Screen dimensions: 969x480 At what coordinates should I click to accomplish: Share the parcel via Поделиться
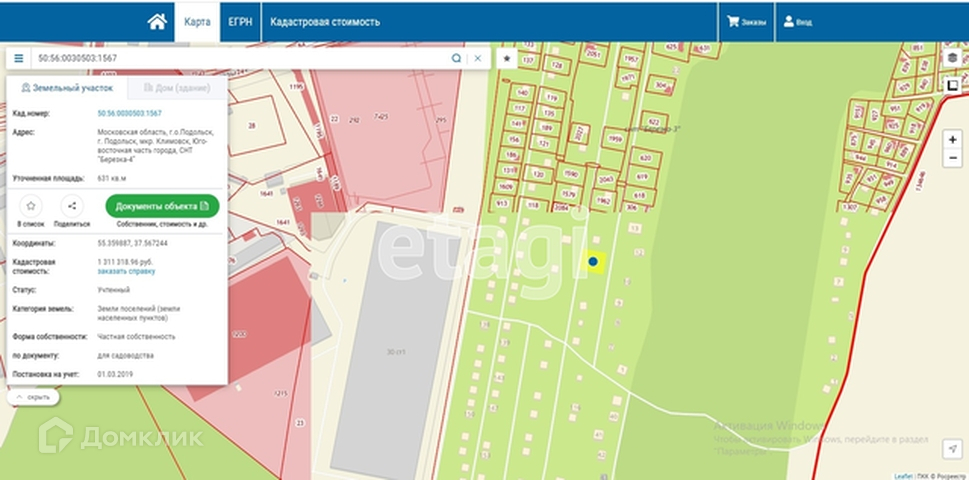(x=72, y=211)
